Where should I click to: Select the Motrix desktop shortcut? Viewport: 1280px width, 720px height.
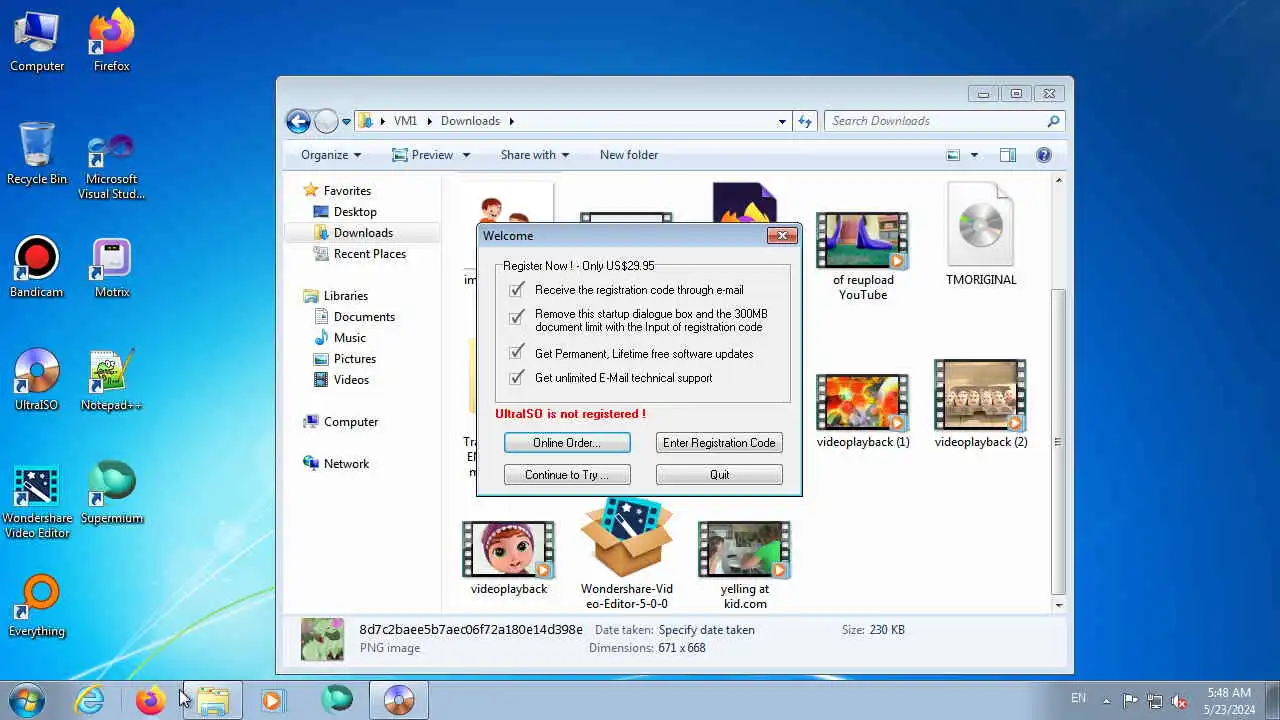112,267
